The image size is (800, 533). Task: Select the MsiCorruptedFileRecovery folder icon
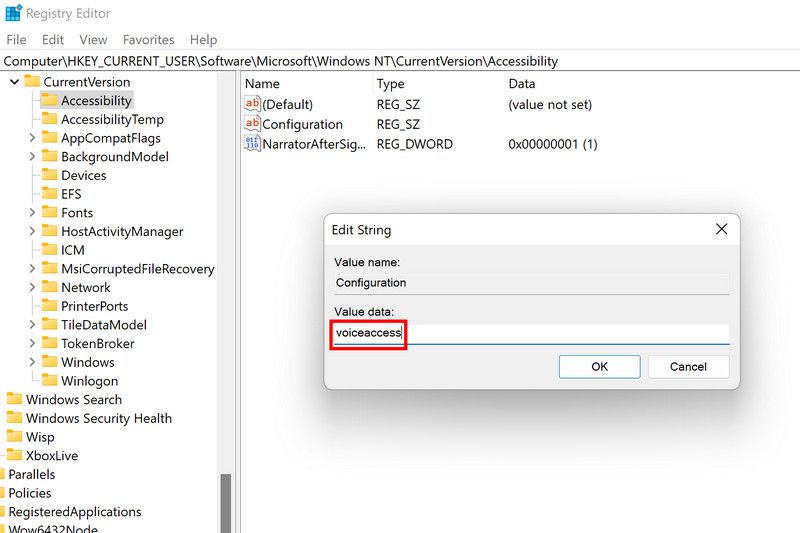[49, 268]
